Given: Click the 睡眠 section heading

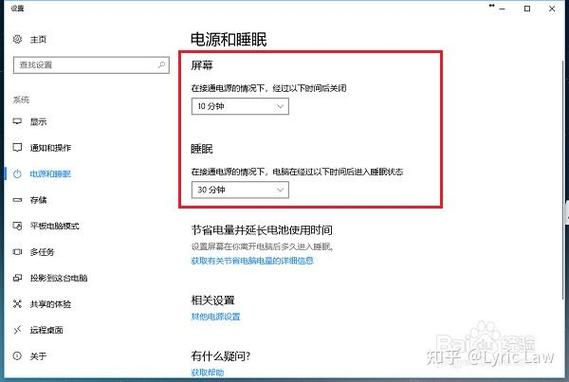Looking at the screenshot, I should pos(202,149).
